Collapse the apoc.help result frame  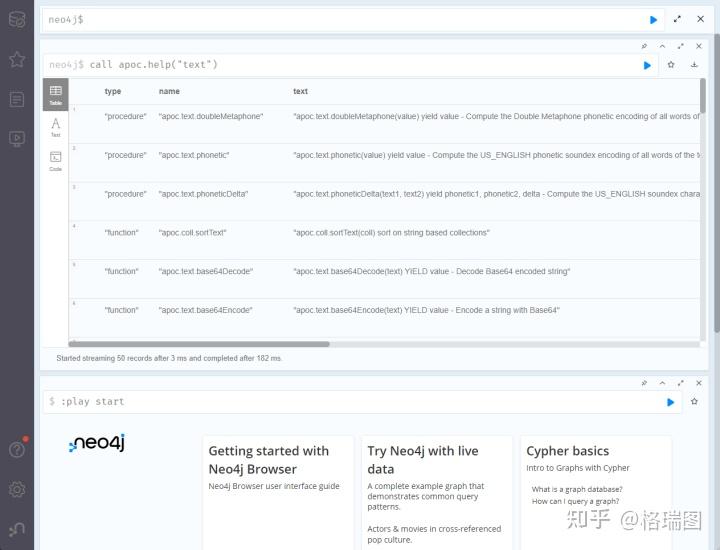tap(662, 46)
